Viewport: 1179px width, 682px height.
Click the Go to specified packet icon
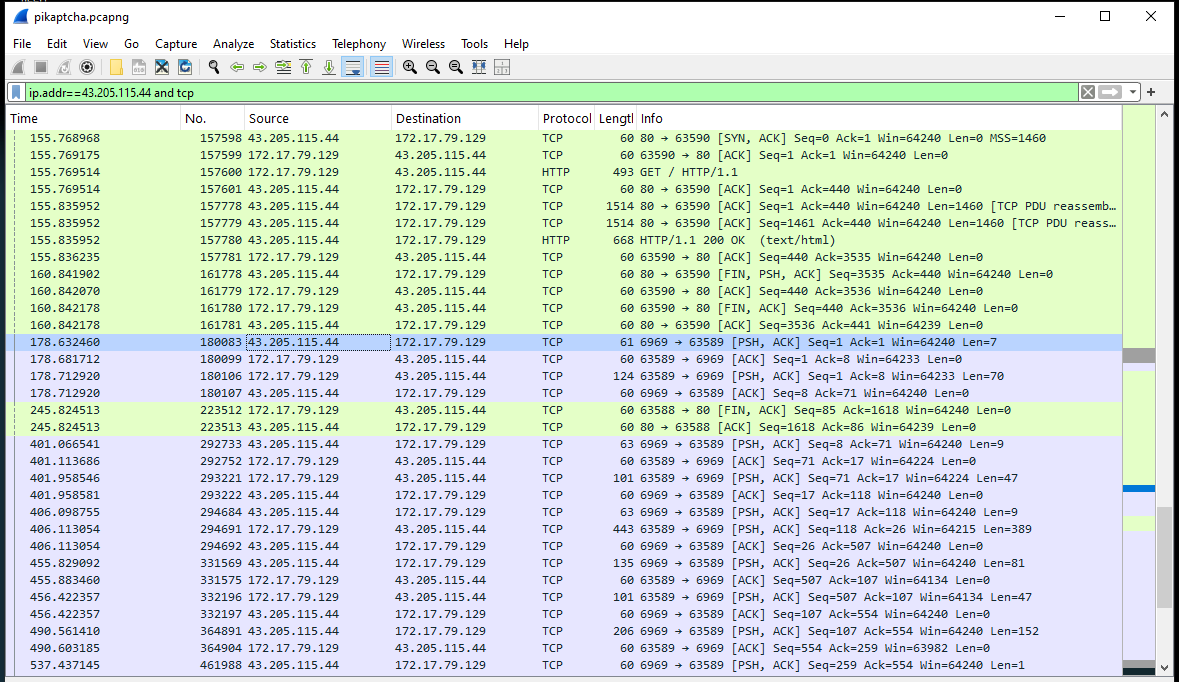[x=283, y=68]
